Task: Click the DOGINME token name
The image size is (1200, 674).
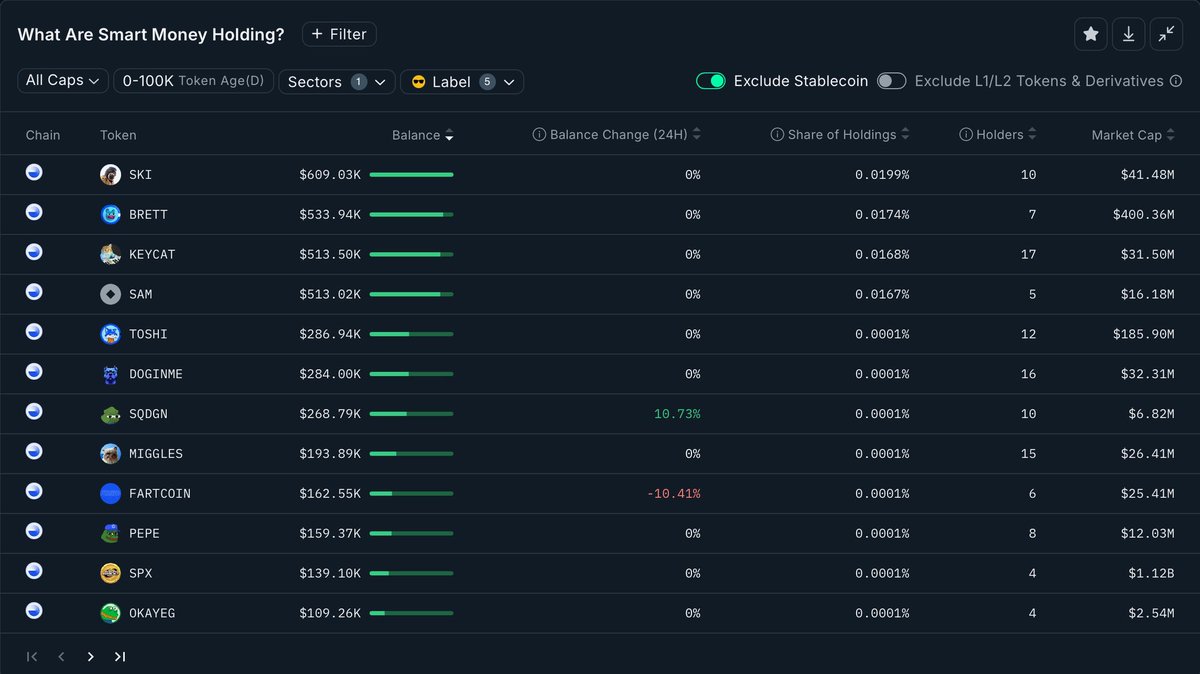Action: pyautogui.click(x=155, y=374)
